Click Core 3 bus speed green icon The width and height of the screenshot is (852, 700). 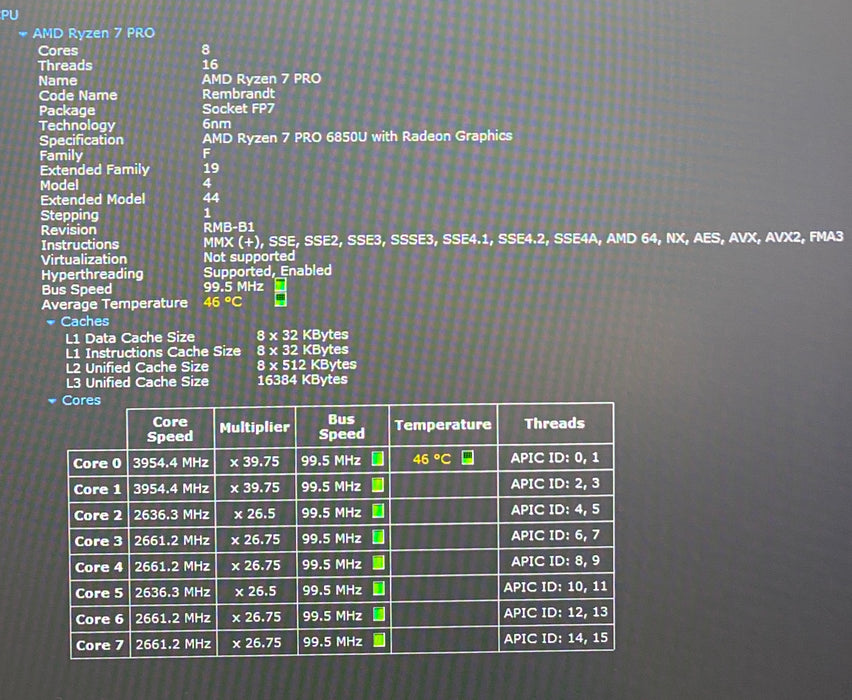coord(379,538)
